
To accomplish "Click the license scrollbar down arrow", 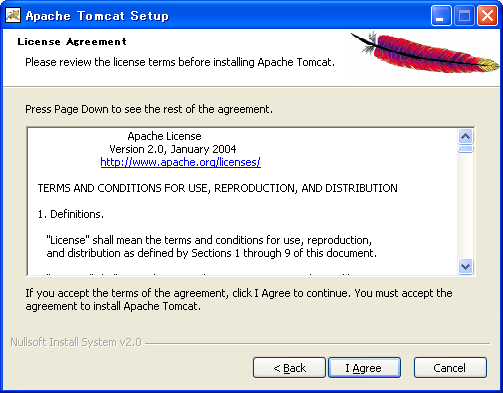I will tap(465, 266).
